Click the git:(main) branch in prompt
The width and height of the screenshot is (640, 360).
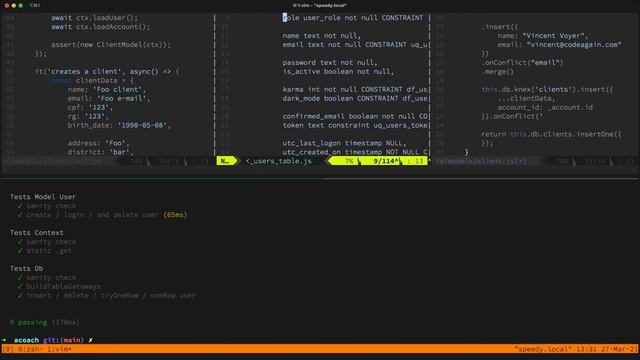click(63, 340)
